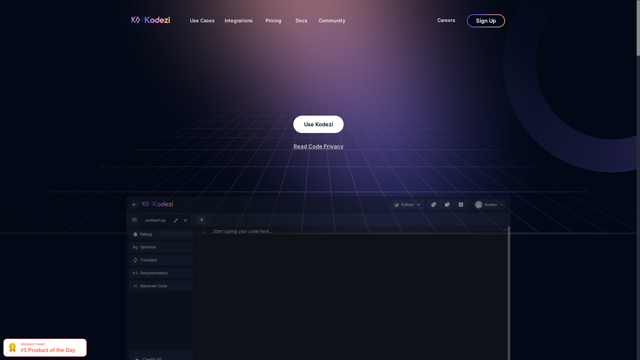The image size is (640, 360).
Task: Open the Kodezi user account dropdown
Action: tap(489, 204)
